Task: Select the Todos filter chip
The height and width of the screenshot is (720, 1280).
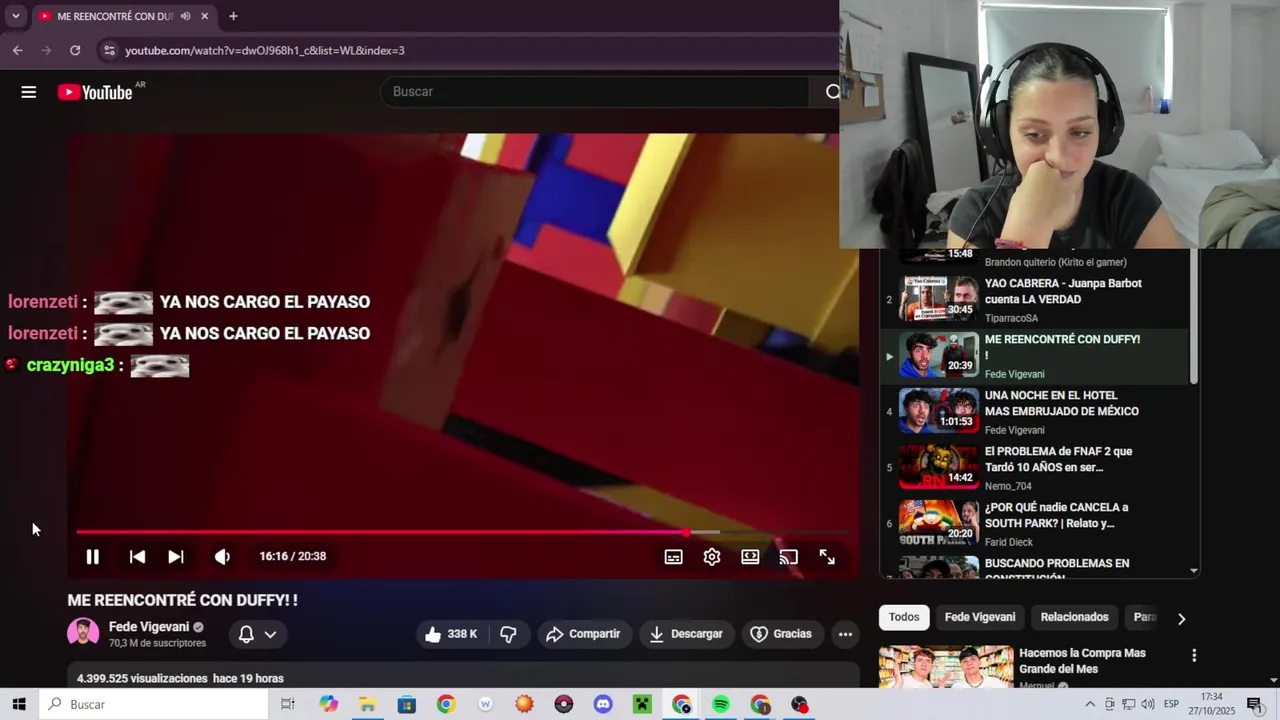Action: tap(904, 617)
